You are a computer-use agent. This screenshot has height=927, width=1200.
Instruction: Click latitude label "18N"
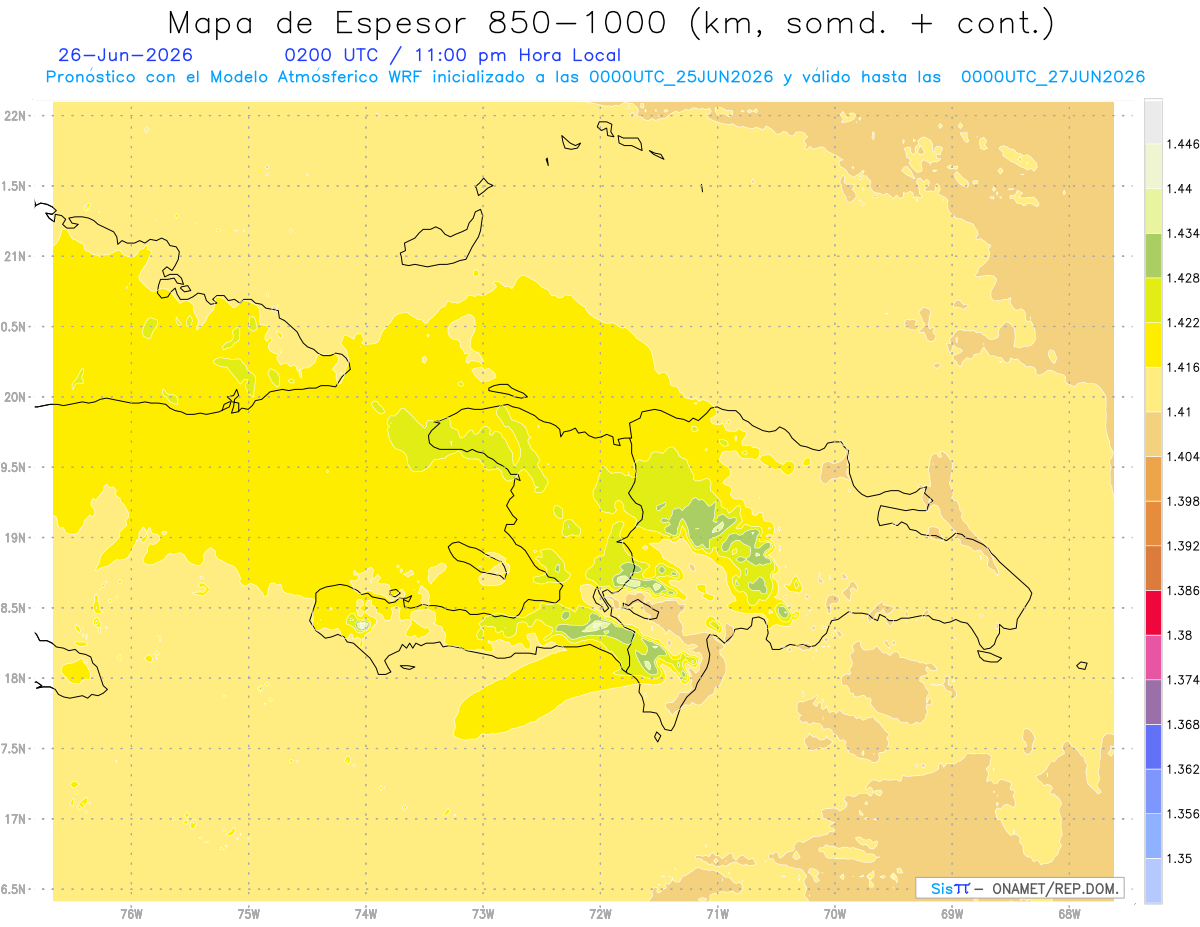point(15,679)
